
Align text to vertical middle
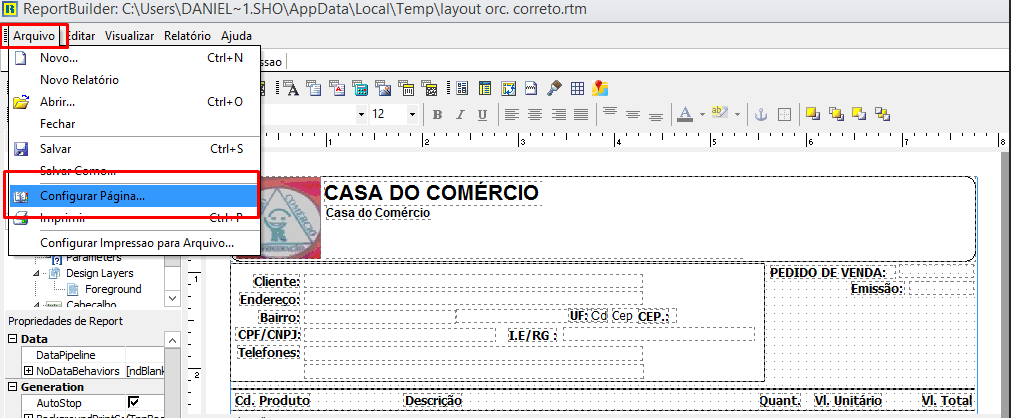pyautogui.click(x=633, y=114)
